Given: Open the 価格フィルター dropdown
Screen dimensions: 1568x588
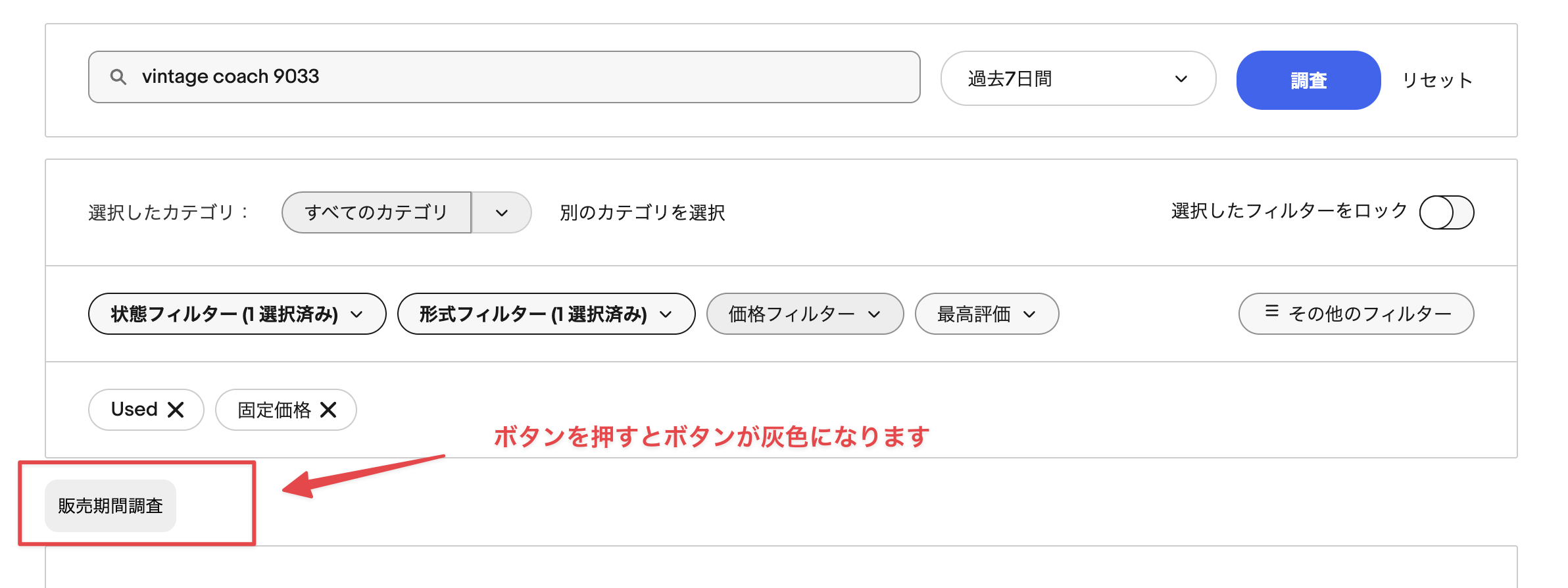Looking at the screenshot, I should (805, 314).
